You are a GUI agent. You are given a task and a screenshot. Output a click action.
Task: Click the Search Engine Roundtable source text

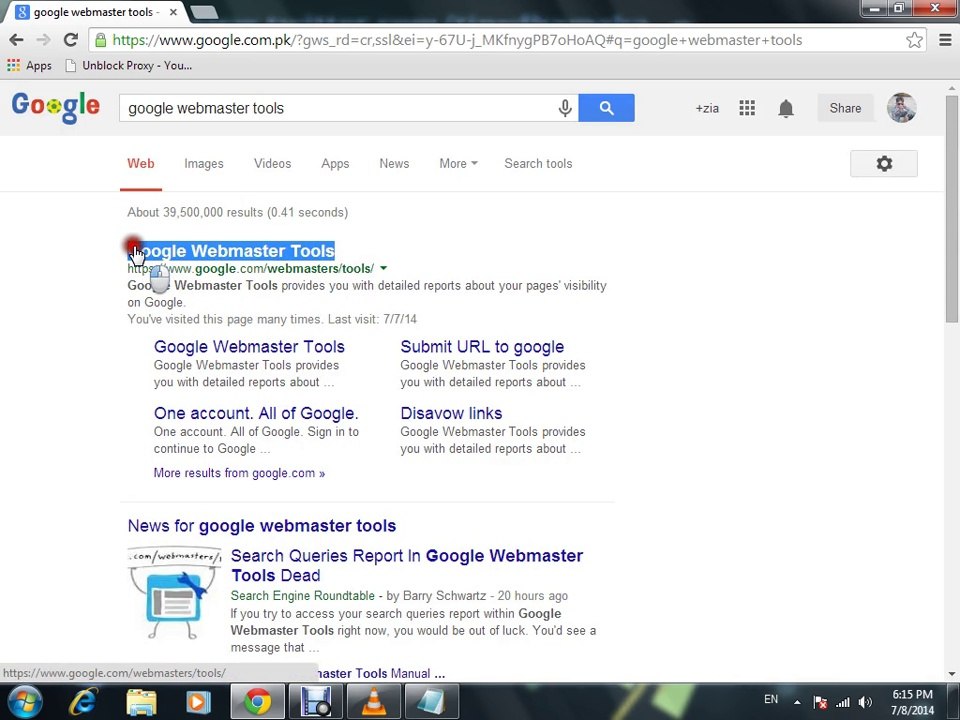[x=302, y=596]
